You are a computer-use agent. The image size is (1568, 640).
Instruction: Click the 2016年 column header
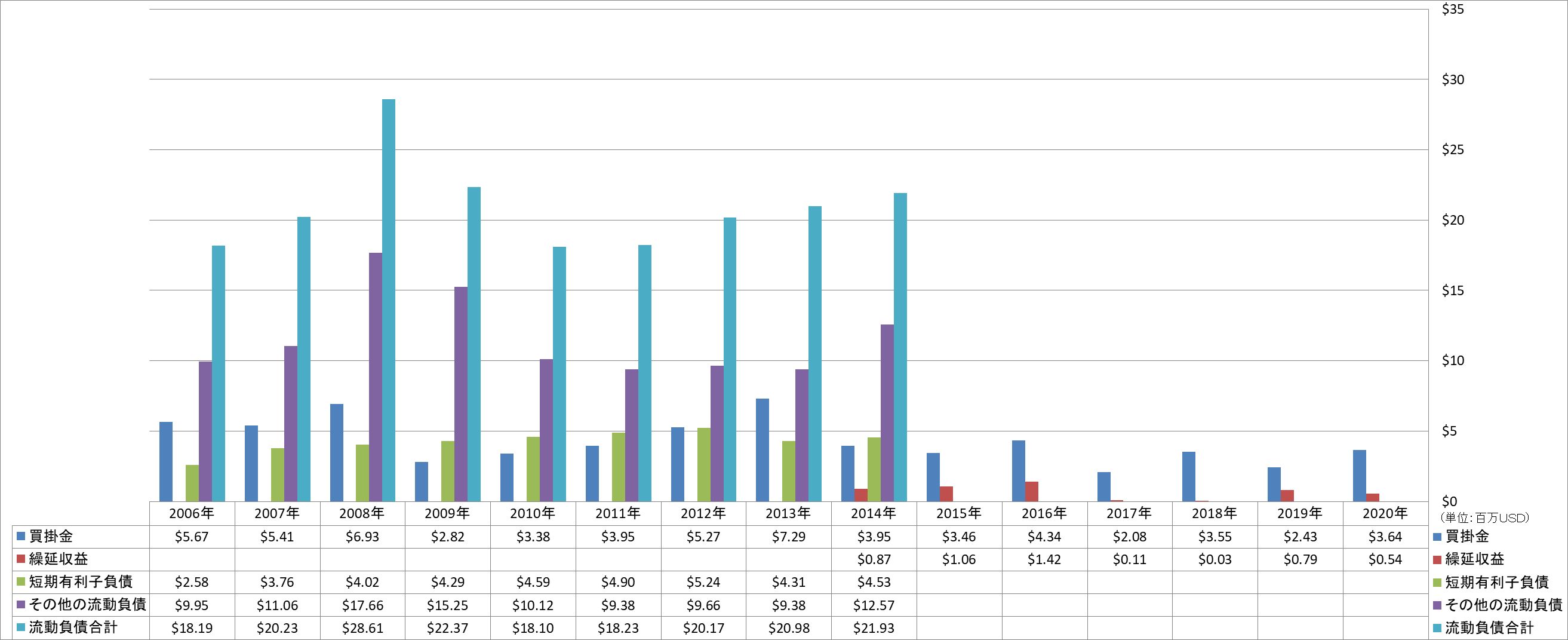tap(1044, 513)
